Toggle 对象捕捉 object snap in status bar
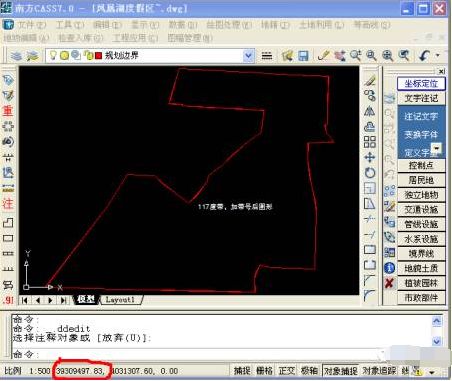This screenshot has width=452, height=381. click(341, 371)
